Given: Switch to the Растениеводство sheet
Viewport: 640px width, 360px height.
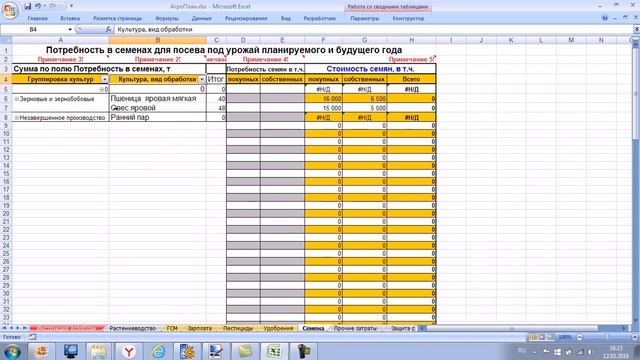Looking at the screenshot, I should pyautogui.click(x=133, y=328).
